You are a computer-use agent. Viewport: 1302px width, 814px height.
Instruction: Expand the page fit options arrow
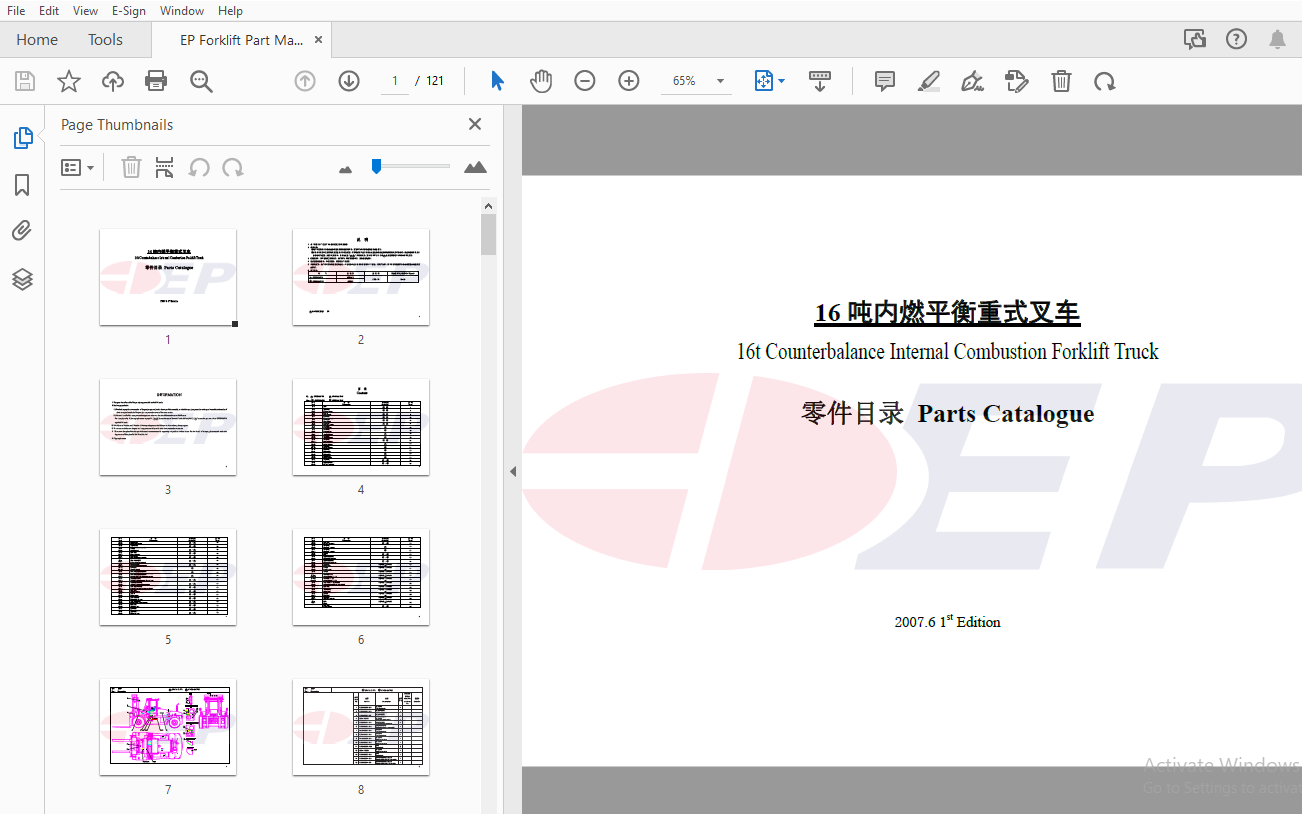click(x=781, y=81)
